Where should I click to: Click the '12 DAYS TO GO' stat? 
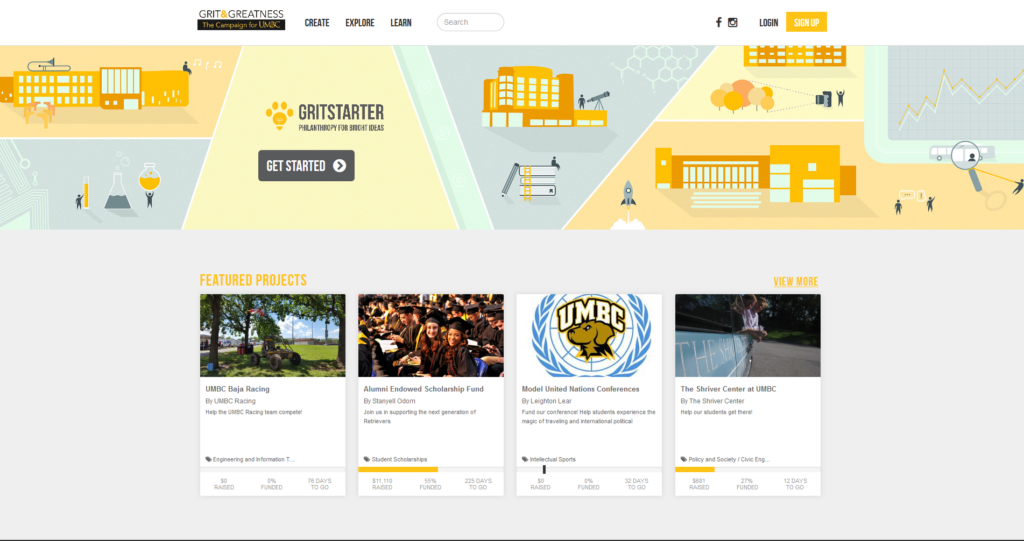point(795,484)
